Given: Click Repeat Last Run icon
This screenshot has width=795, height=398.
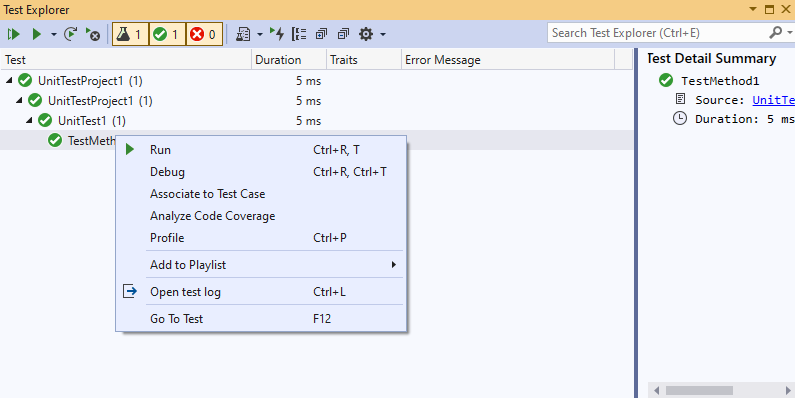Looking at the screenshot, I should (x=70, y=34).
